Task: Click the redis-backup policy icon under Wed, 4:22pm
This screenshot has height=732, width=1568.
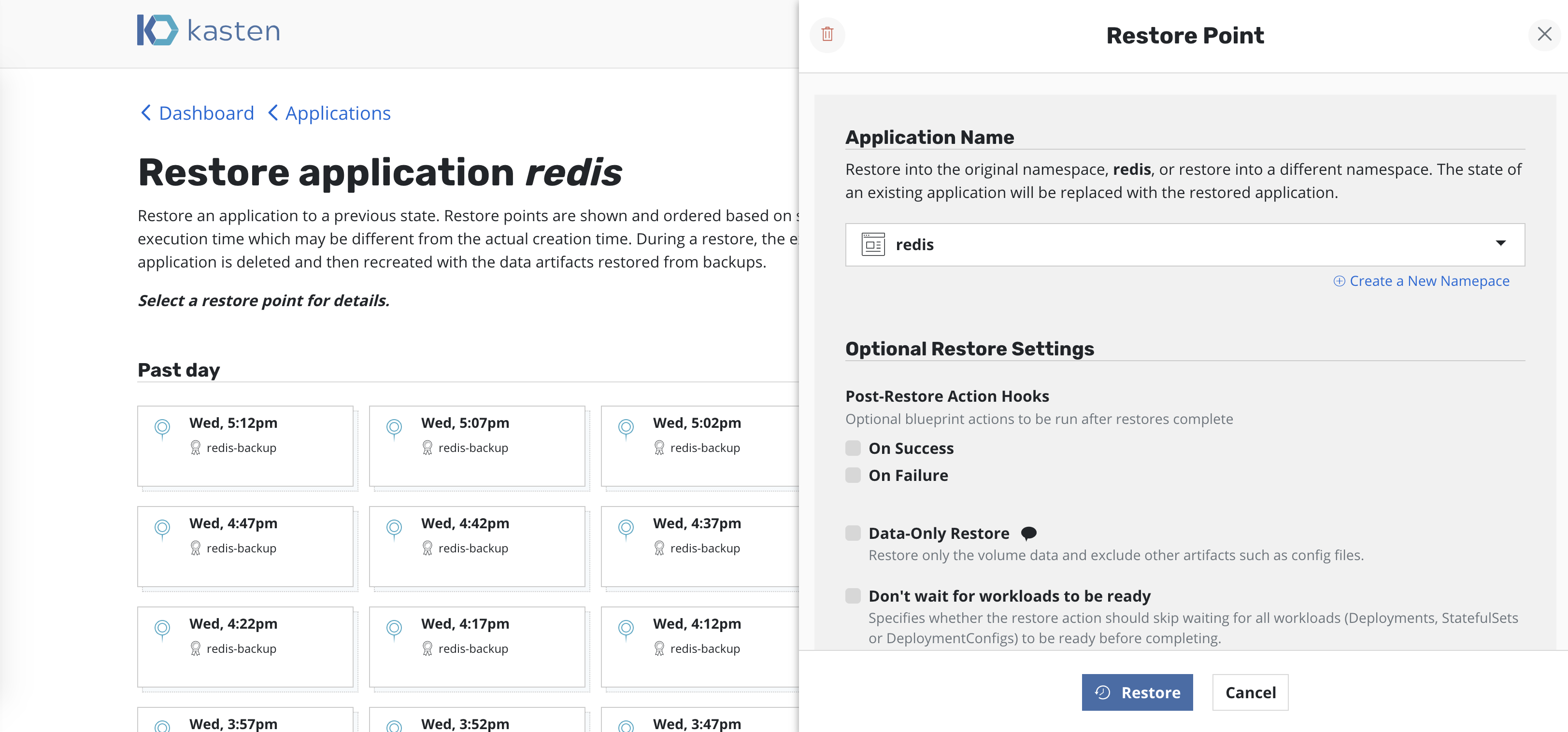Action: click(x=195, y=648)
